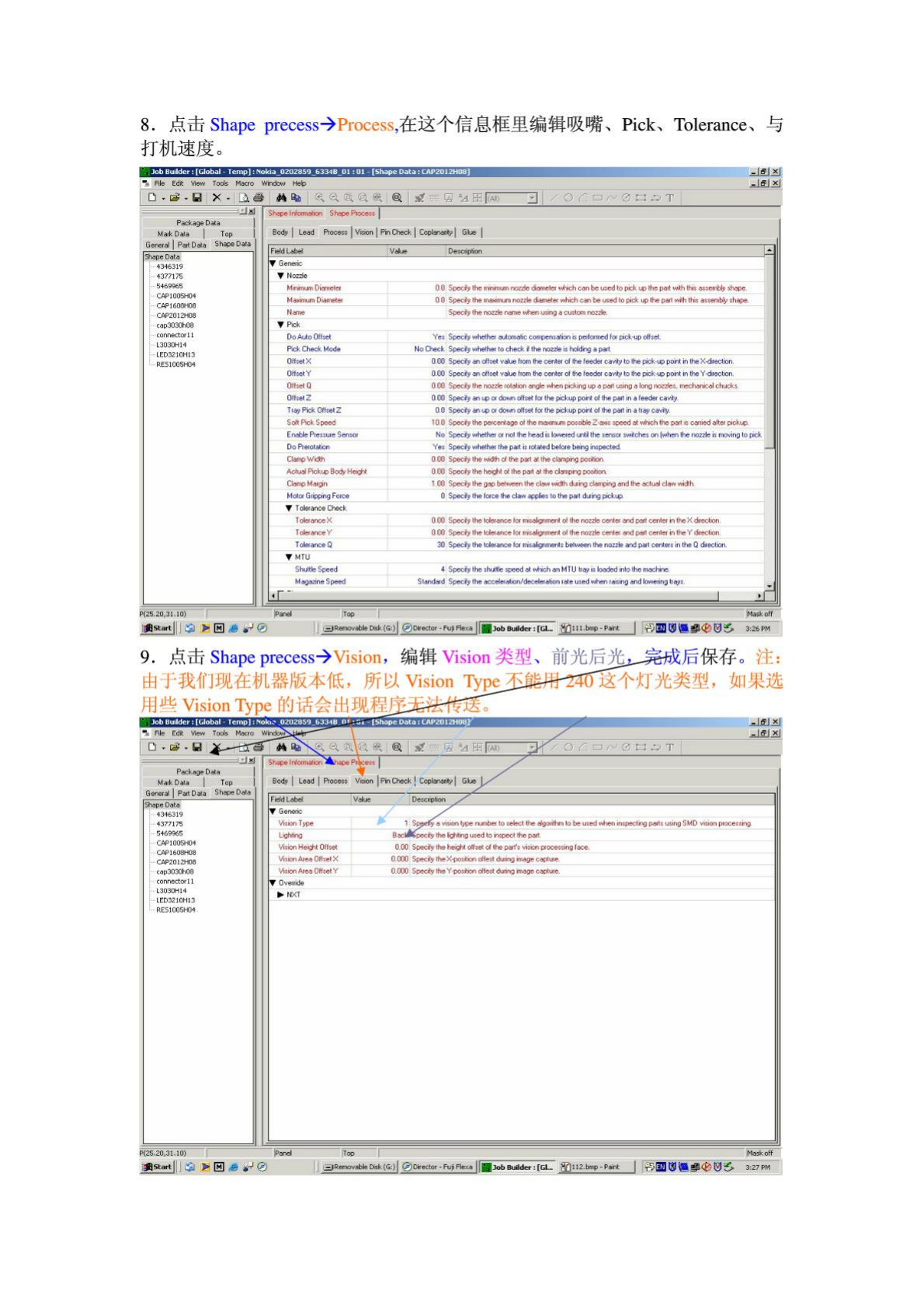This screenshot has width=924, height=1305.
Task: Open Macro menu in upper Job Builder window
Action: [245, 183]
